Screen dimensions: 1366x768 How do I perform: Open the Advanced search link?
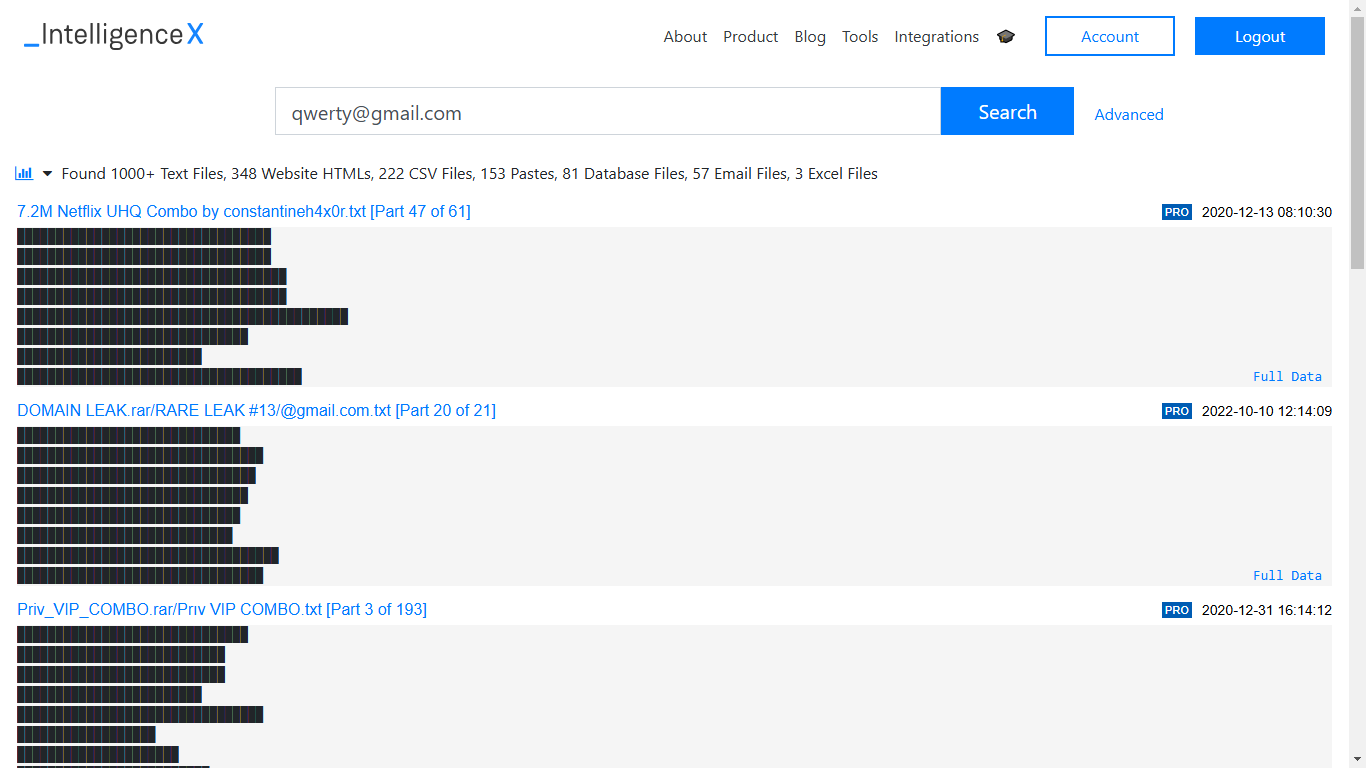tap(1129, 114)
